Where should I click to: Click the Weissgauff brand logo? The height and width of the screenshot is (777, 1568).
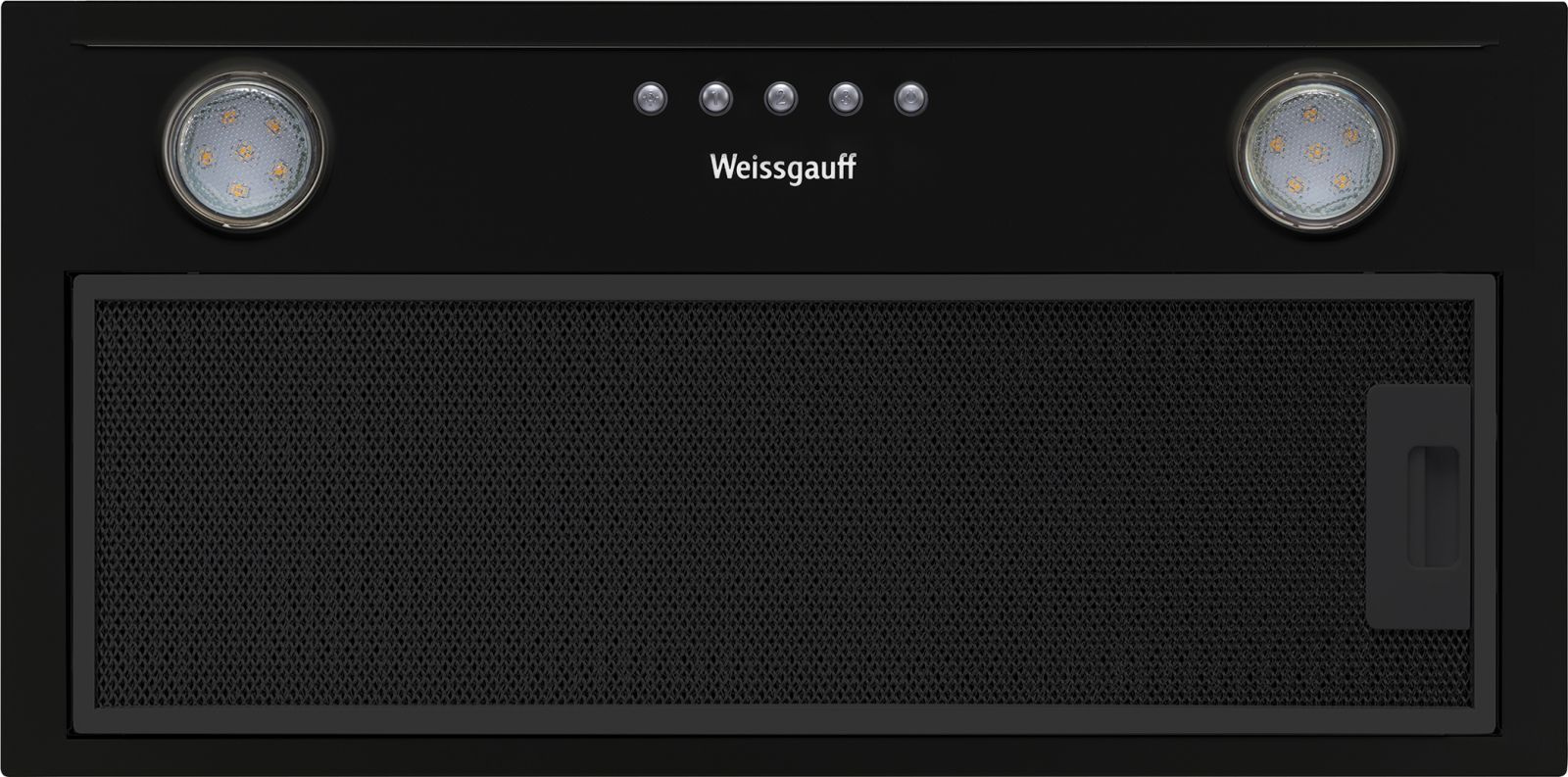782,168
